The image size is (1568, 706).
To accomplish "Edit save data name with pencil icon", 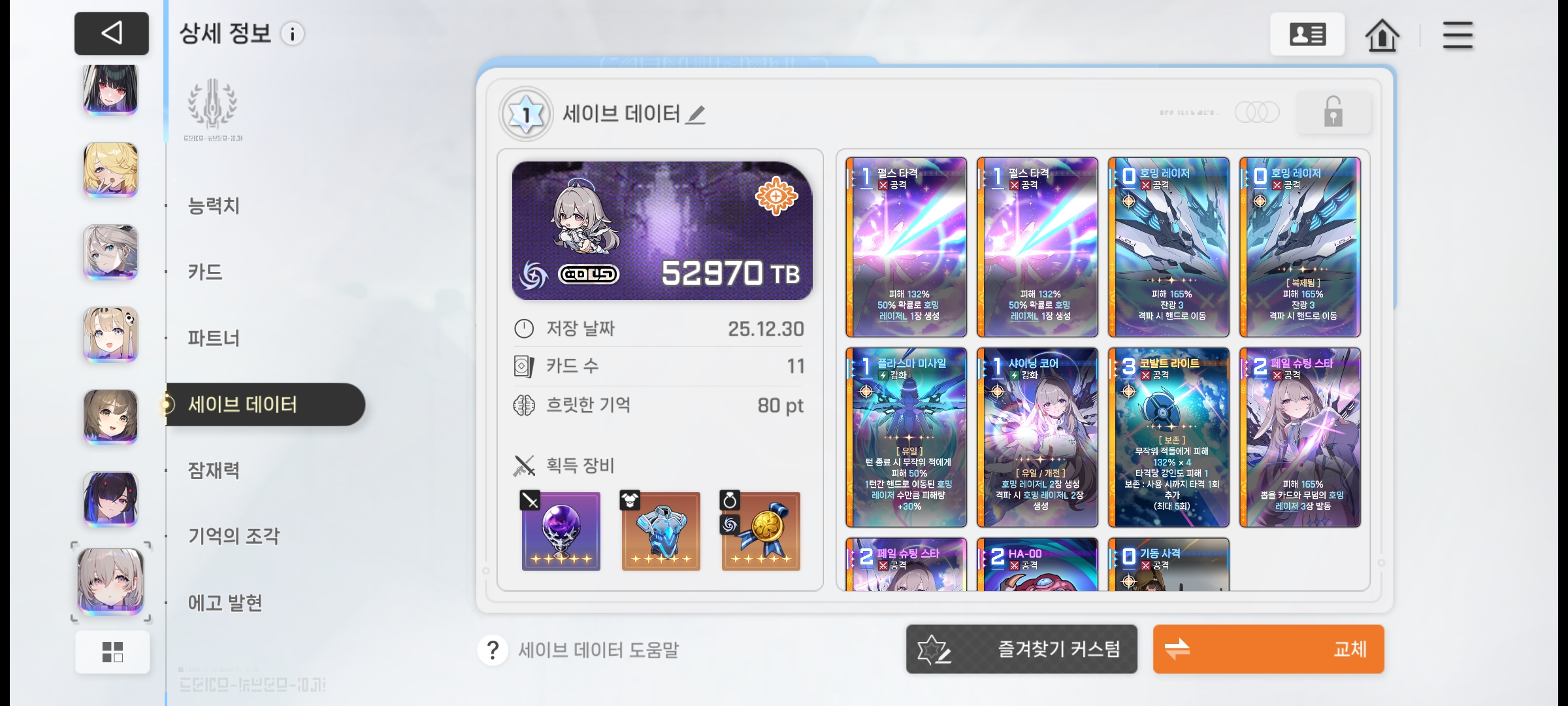I will point(696,115).
